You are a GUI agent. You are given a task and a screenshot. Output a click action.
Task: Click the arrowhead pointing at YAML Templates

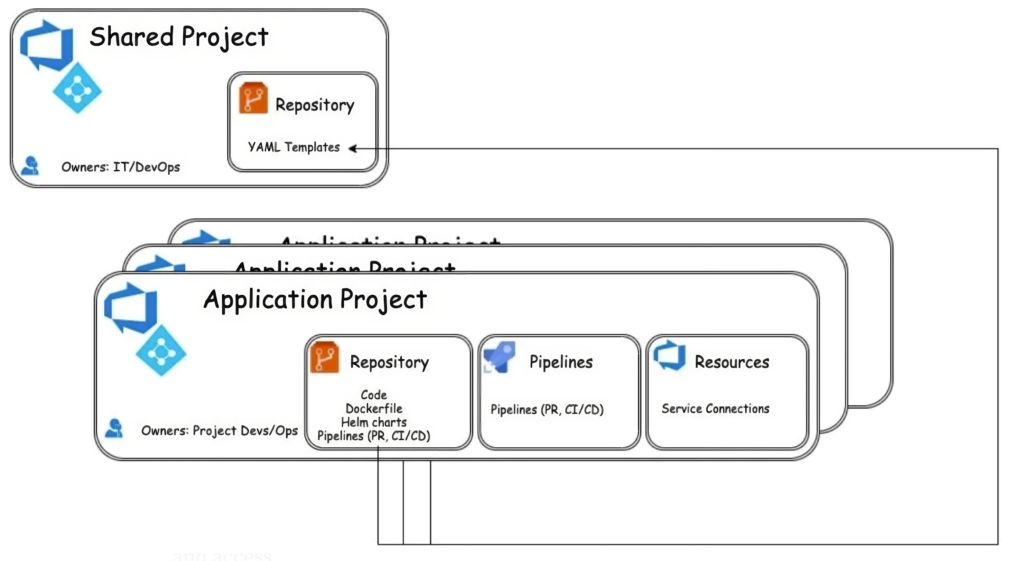point(353,148)
